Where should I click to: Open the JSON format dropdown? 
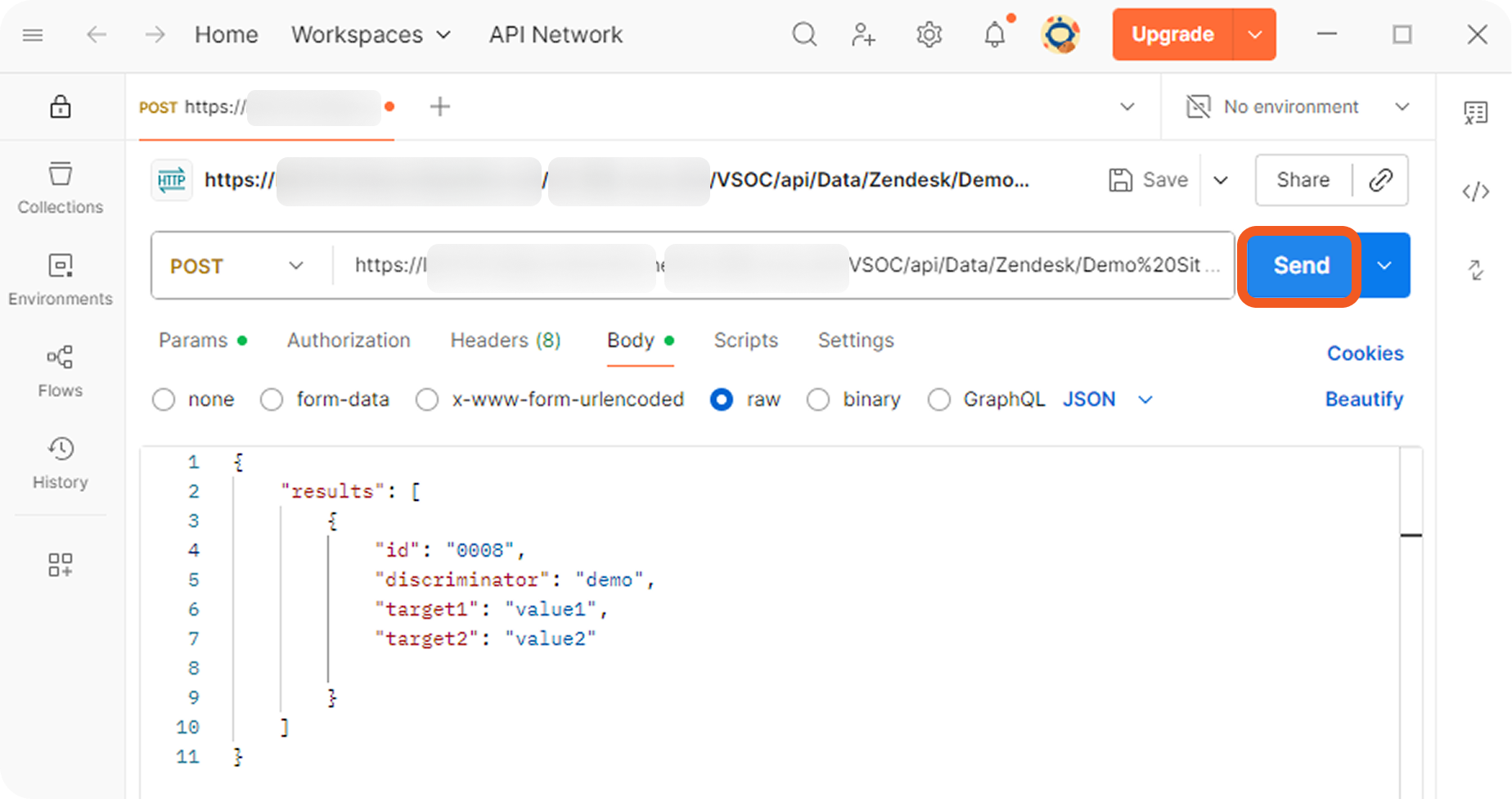coord(1107,399)
